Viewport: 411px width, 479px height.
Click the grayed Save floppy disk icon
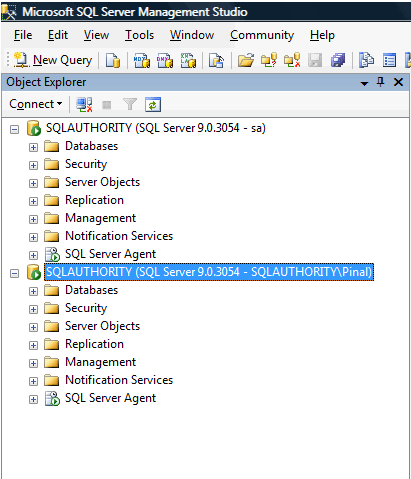pyautogui.click(x=315, y=61)
